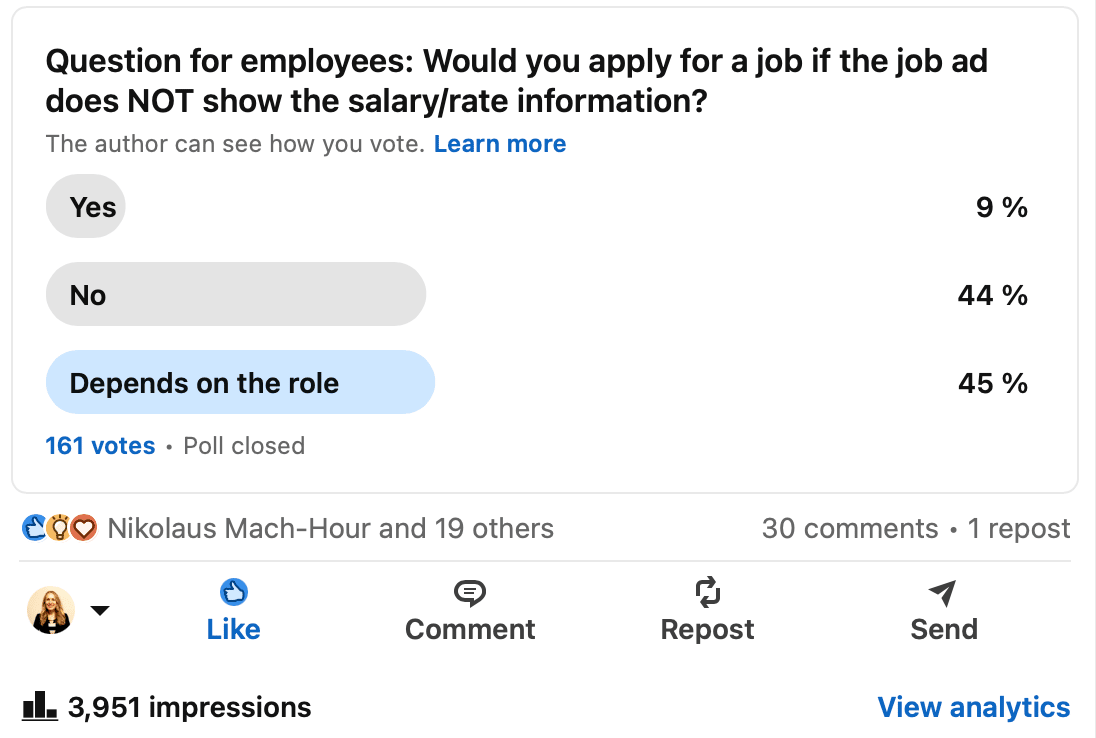Click the Repost arrows icon
This screenshot has width=1096, height=738.
click(707, 592)
